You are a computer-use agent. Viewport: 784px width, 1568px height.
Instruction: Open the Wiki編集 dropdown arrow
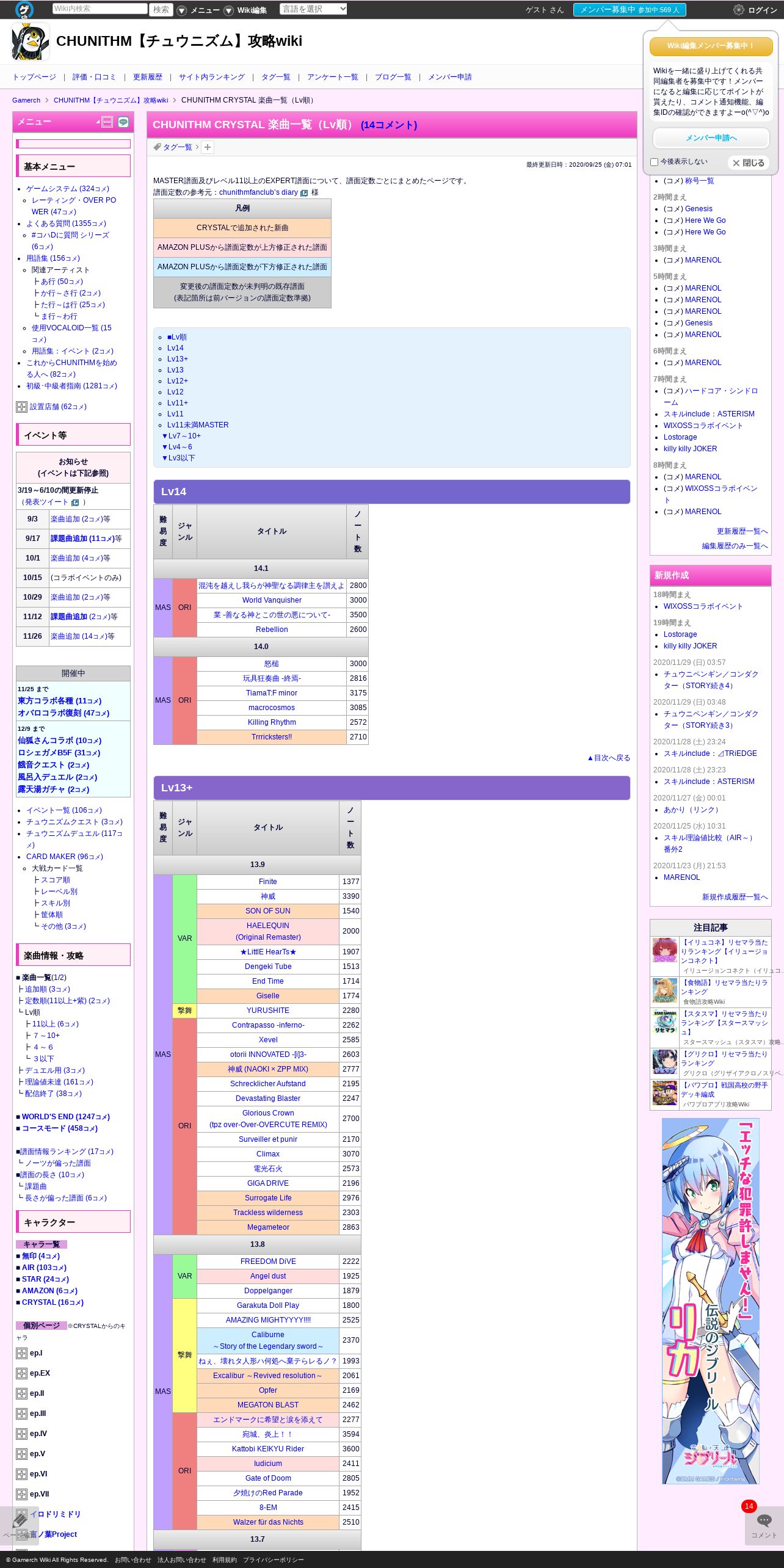[228, 10]
